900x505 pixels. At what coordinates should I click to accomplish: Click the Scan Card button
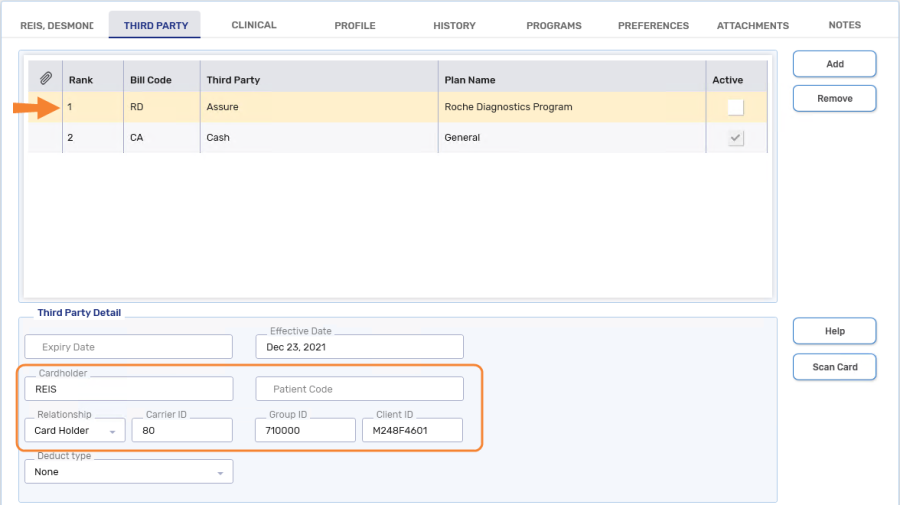(x=834, y=367)
